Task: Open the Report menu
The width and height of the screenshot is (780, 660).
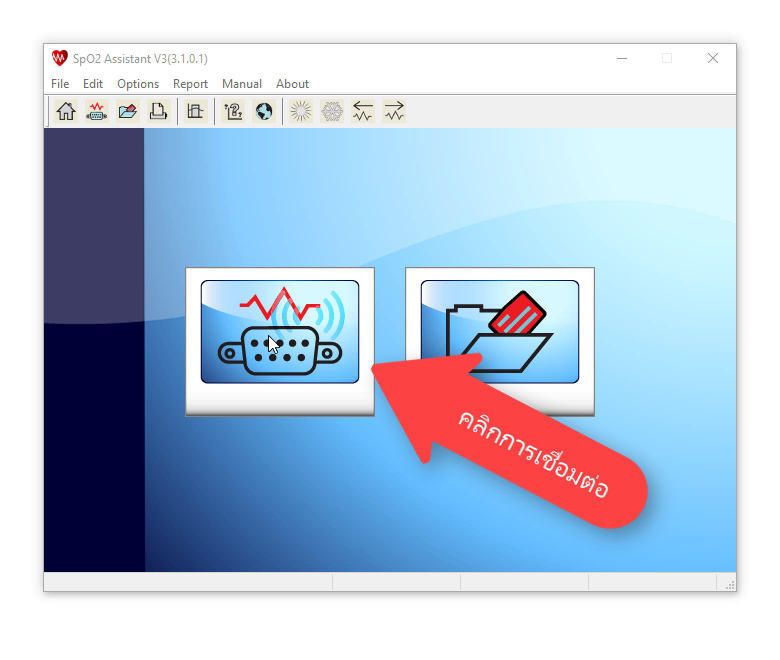Action: pyautogui.click(x=190, y=84)
